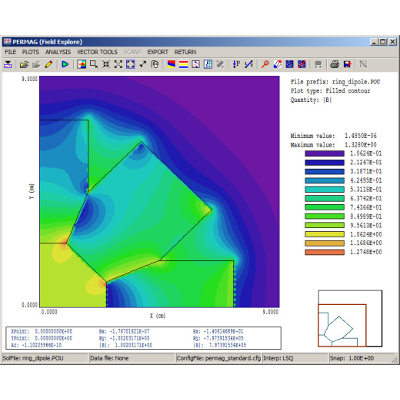This screenshot has width=400, height=400.
Task: Click the geometry overview thumbnail
Action: (x=350, y=318)
